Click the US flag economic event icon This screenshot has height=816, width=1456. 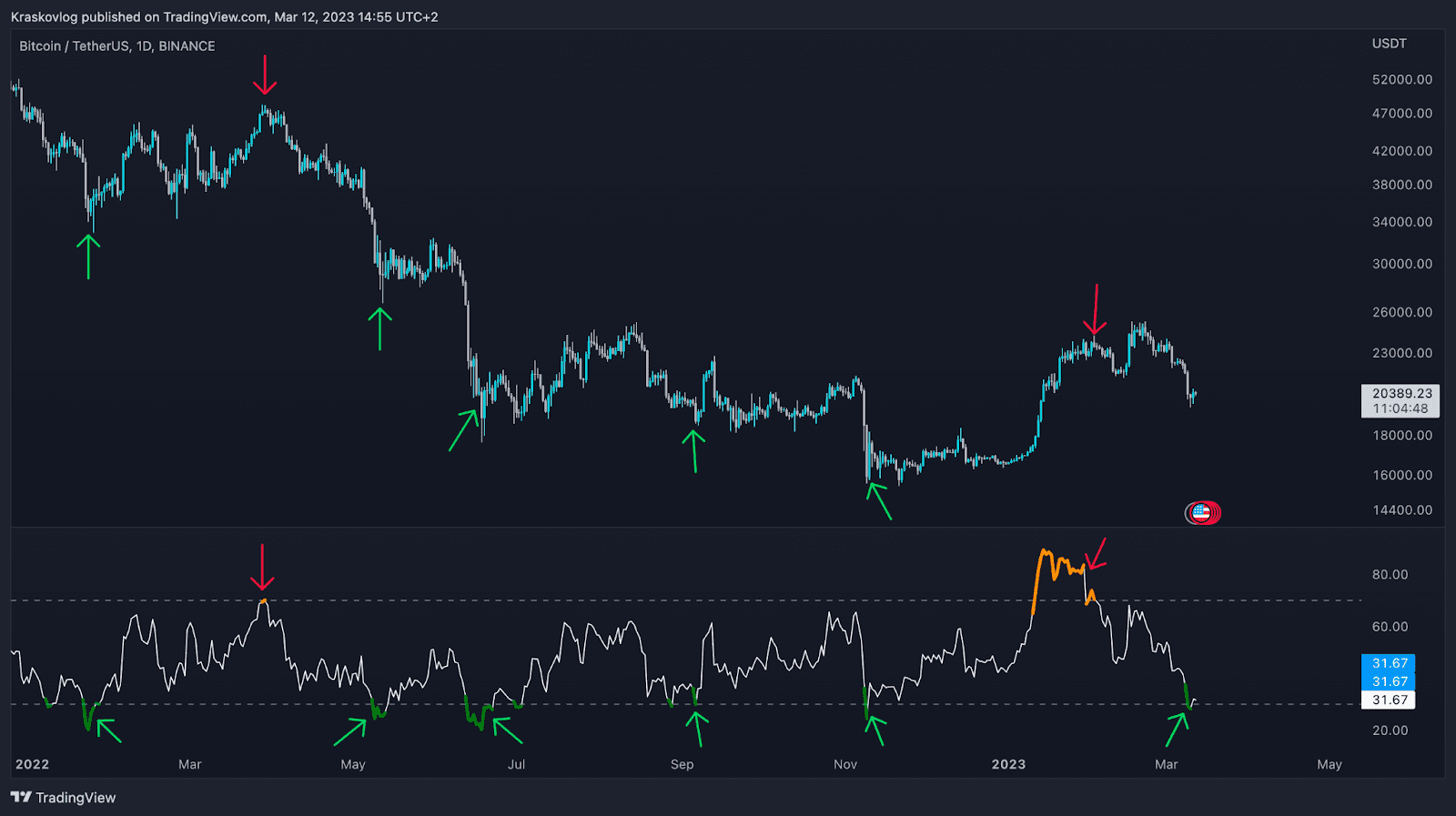point(1200,513)
